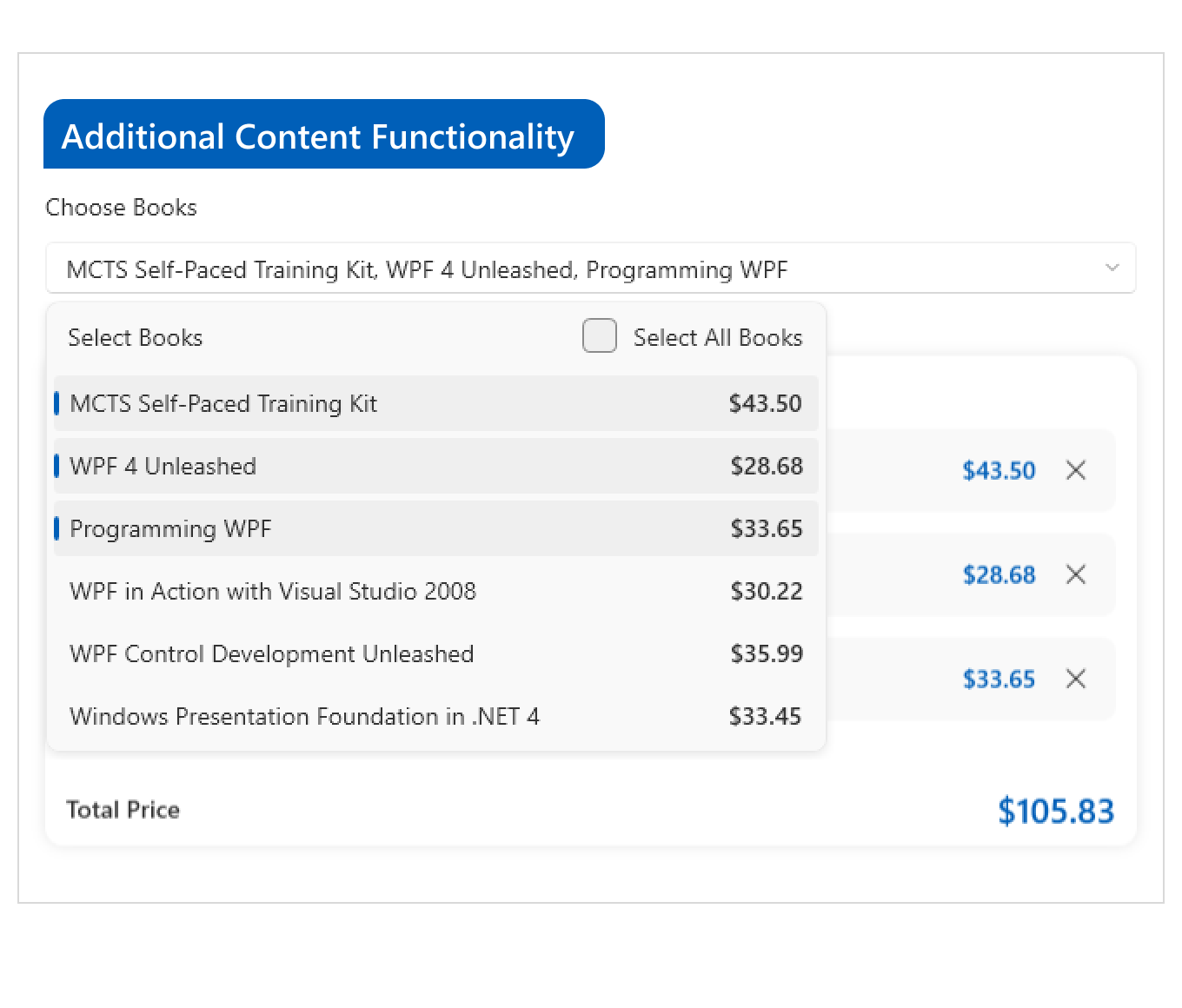Click the blue $43.50 price beside the X
The height and width of the screenshot is (1008, 1182).
tap(999, 471)
